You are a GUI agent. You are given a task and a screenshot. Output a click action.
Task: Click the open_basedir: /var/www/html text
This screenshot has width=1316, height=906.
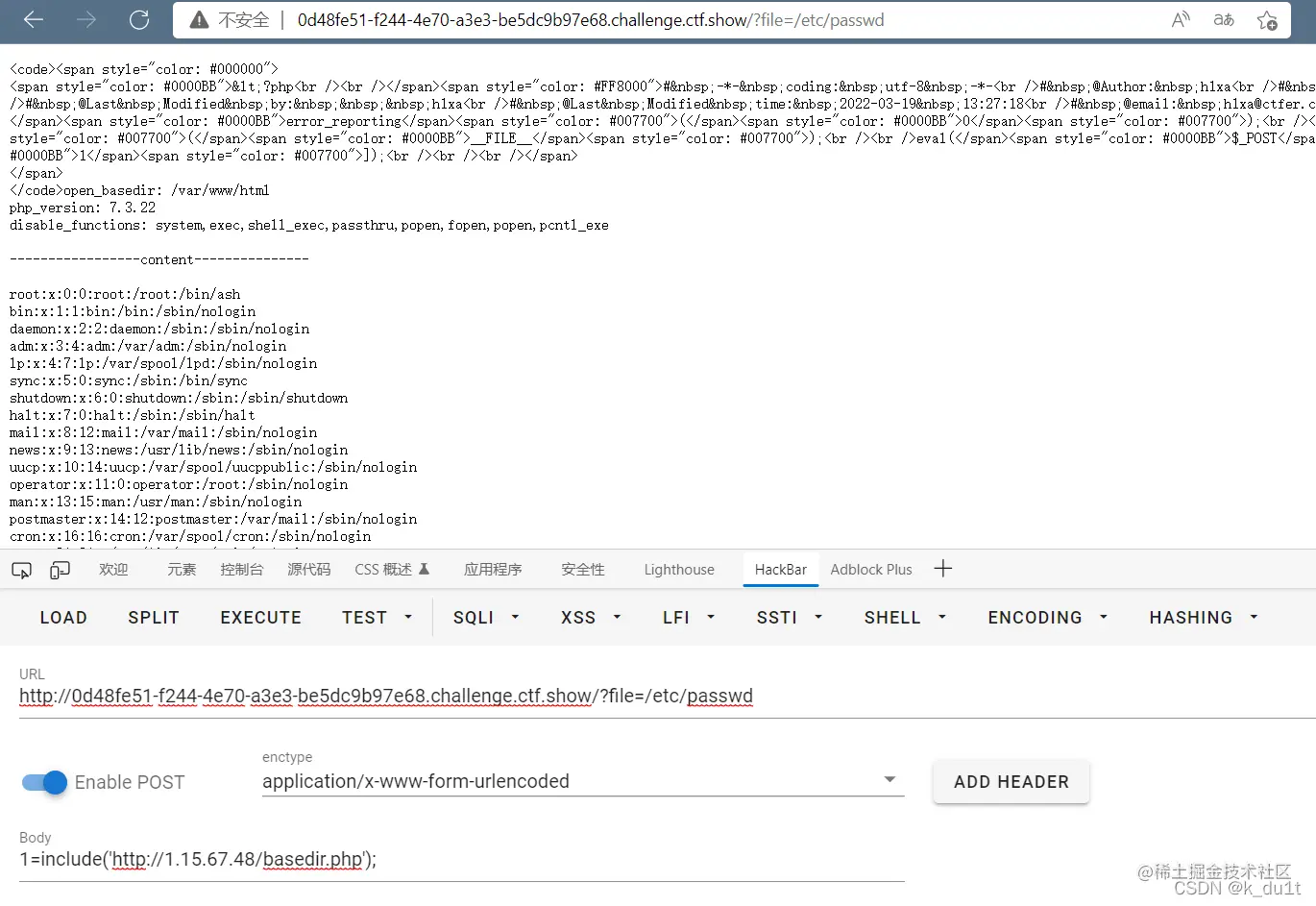tap(139, 190)
